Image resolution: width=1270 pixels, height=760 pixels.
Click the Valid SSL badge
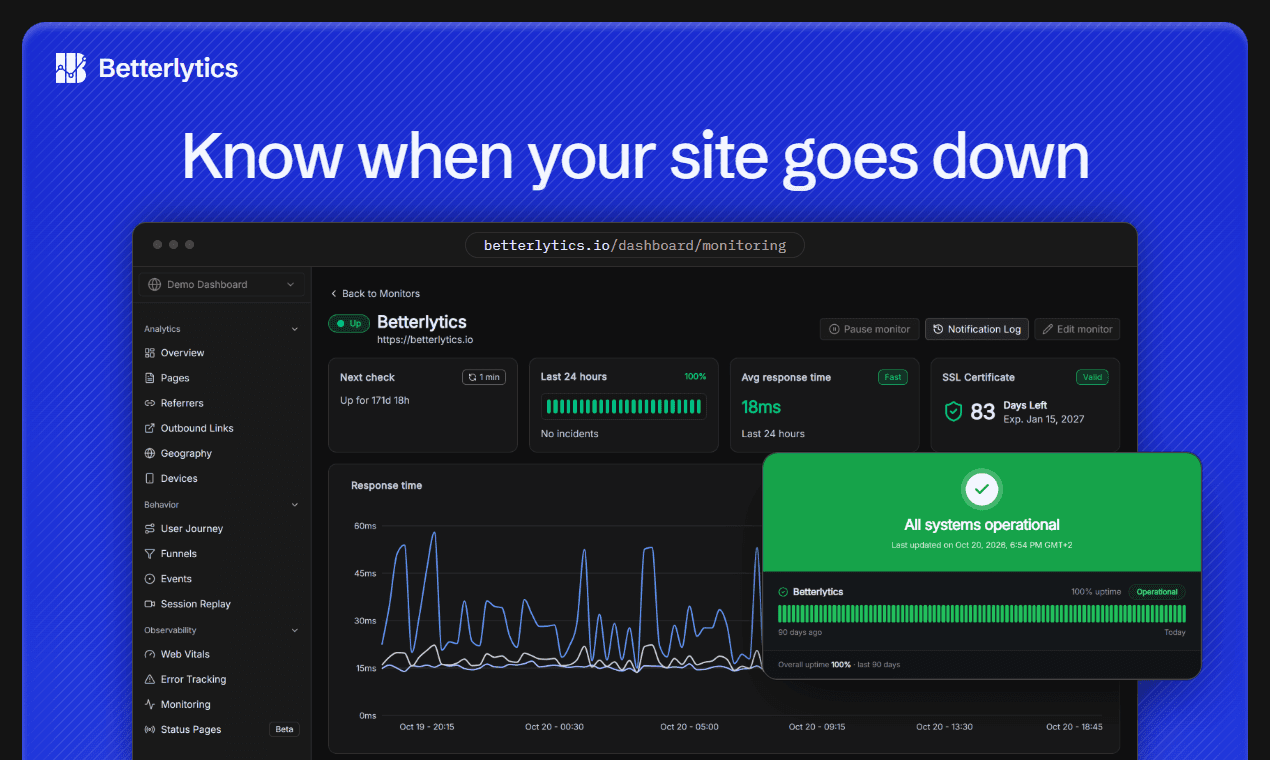pos(1092,377)
